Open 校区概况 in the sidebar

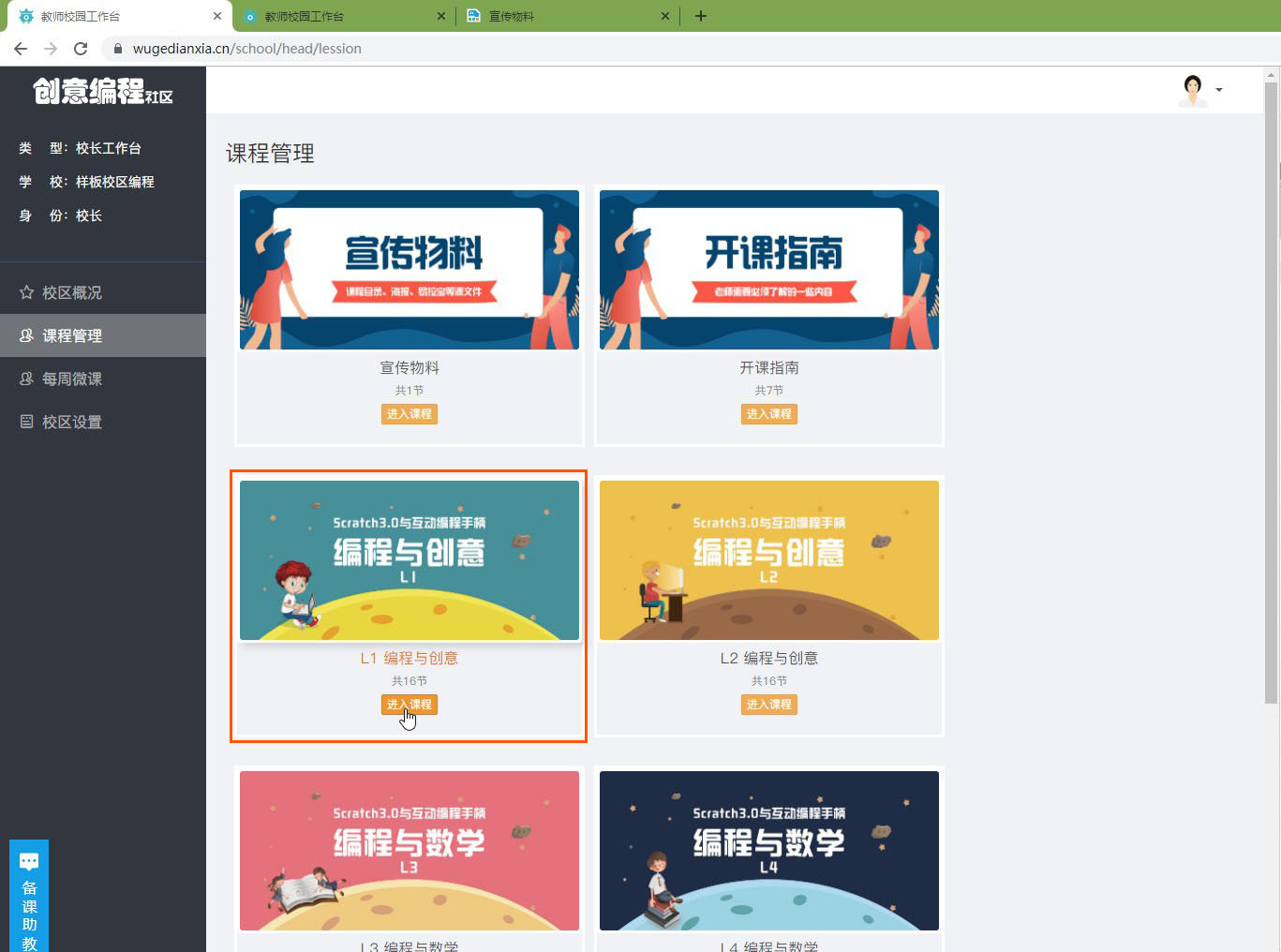coord(103,292)
